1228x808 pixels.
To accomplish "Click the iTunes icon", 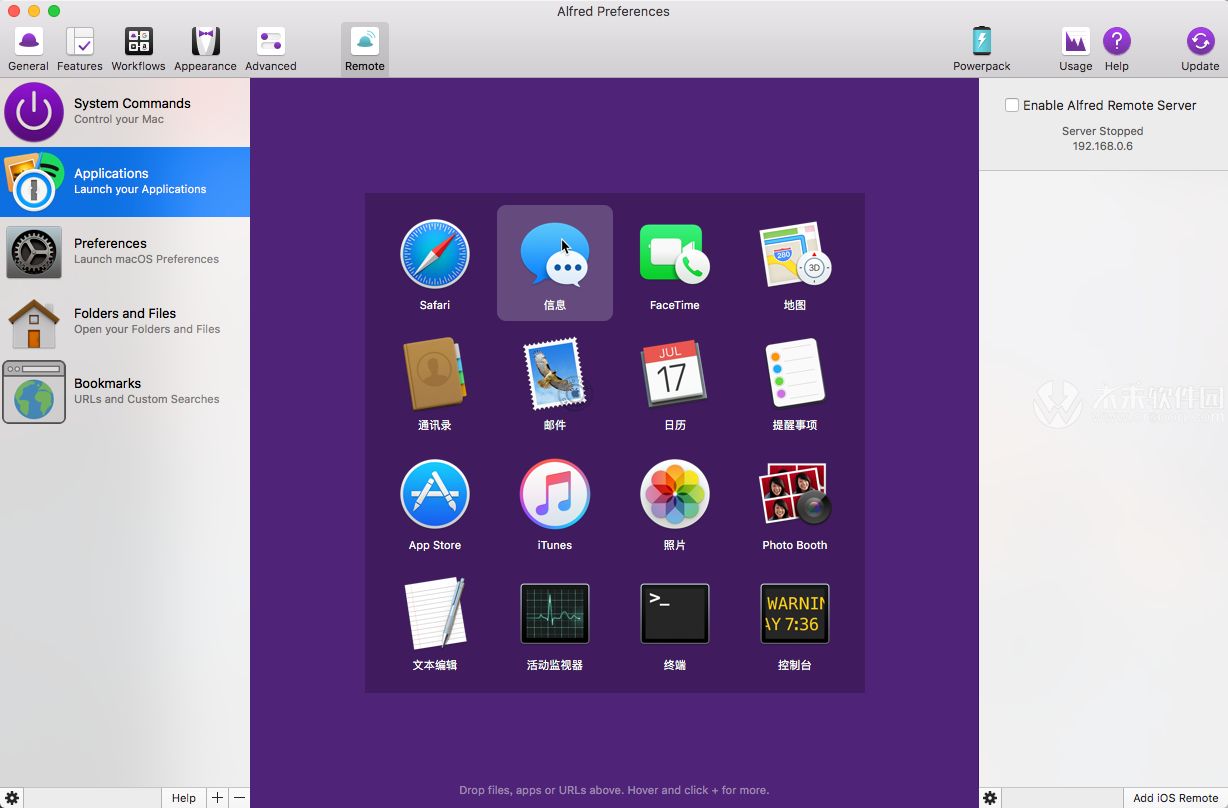I will 555,494.
